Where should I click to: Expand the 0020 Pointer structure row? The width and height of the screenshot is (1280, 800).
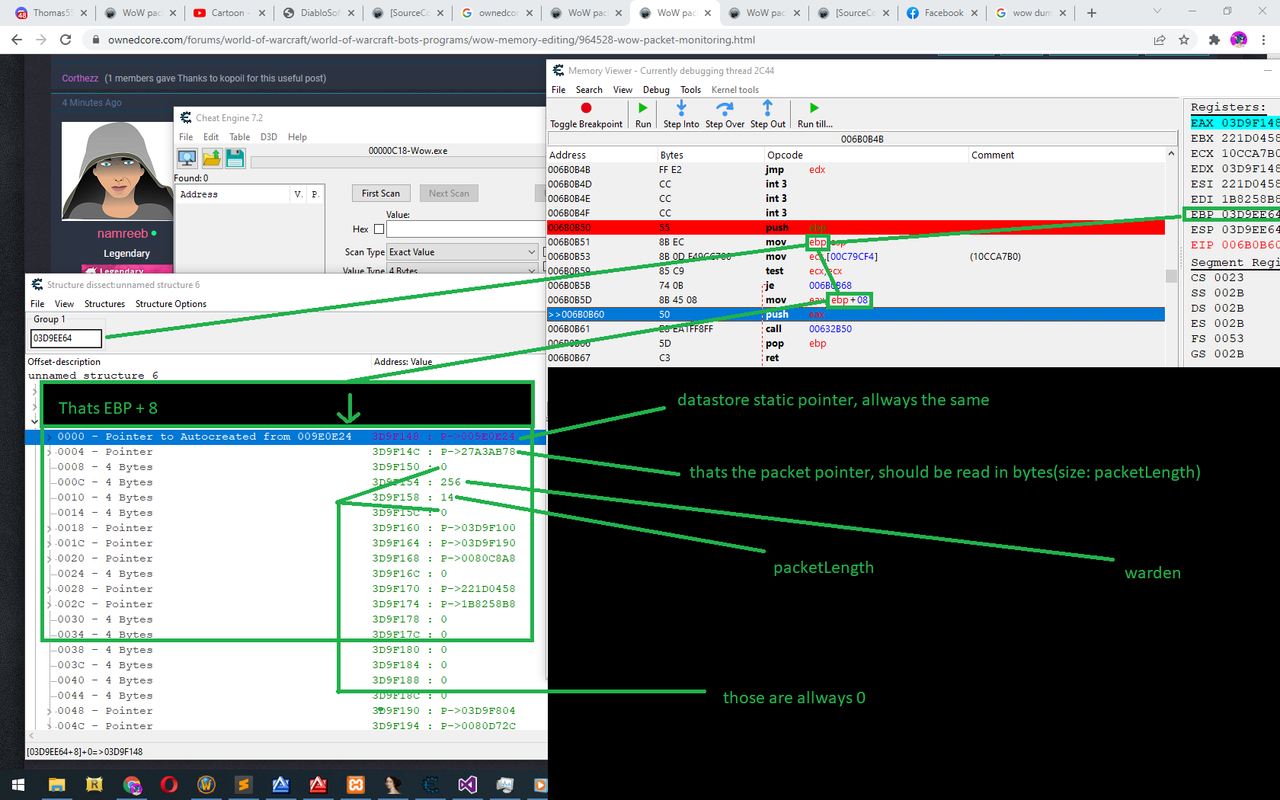click(x=47, y=558)
